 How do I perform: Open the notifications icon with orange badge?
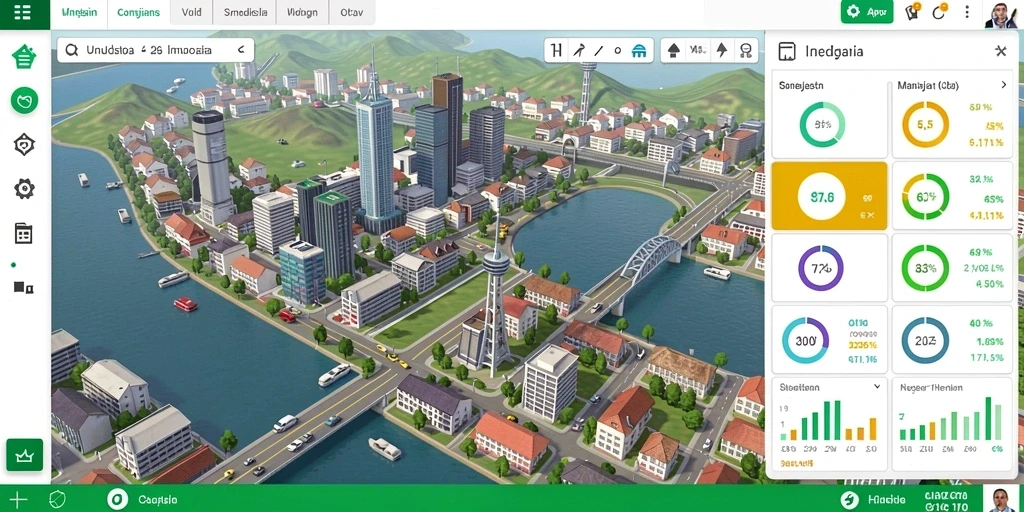[912, 12]
